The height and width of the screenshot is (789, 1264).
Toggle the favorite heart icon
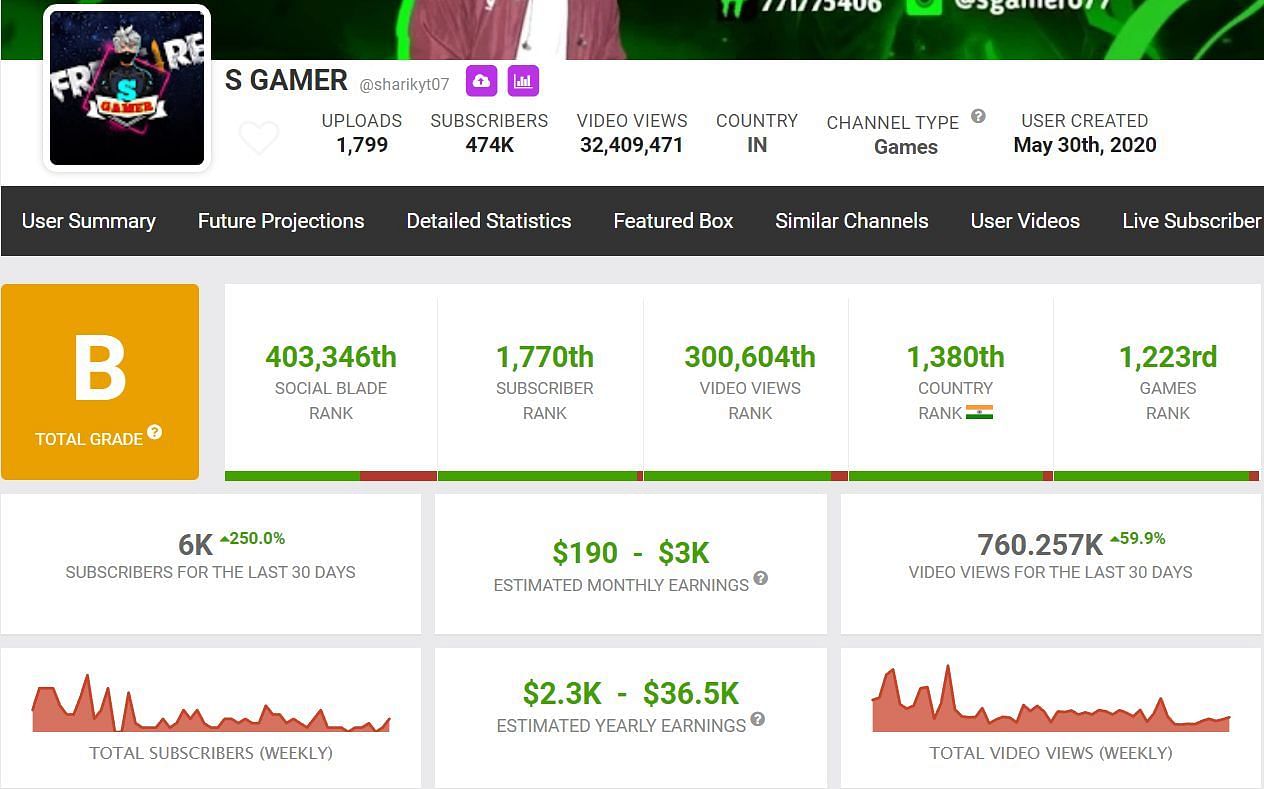point(259,138)
